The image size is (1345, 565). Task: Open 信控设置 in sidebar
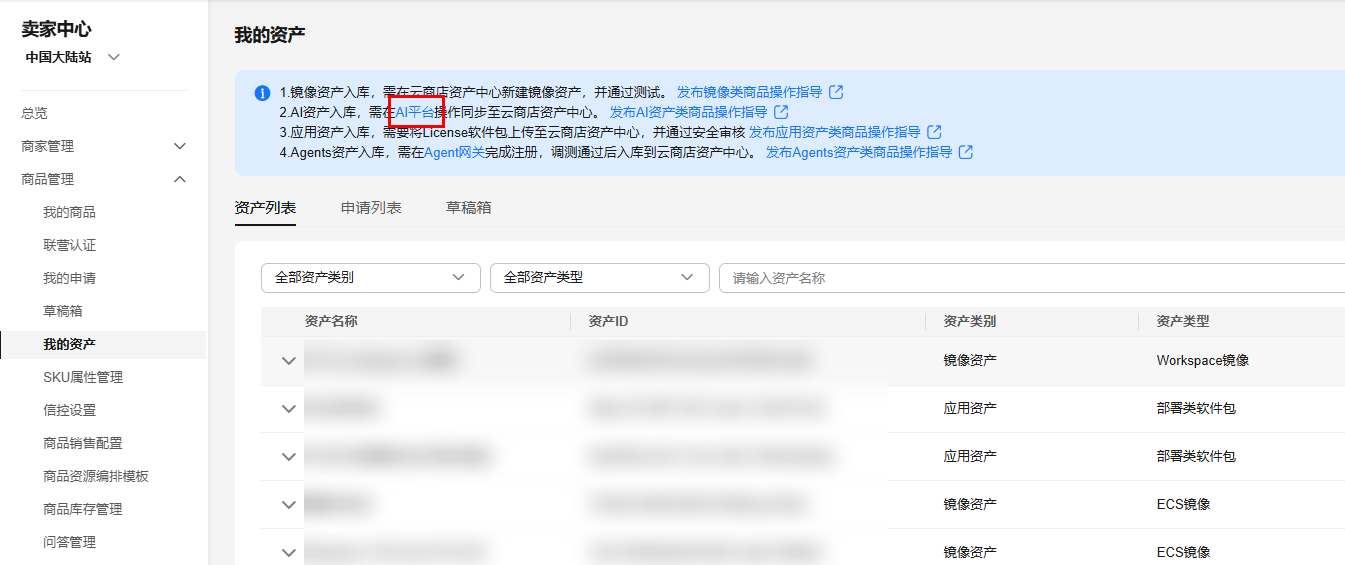(x=69, y=410)
